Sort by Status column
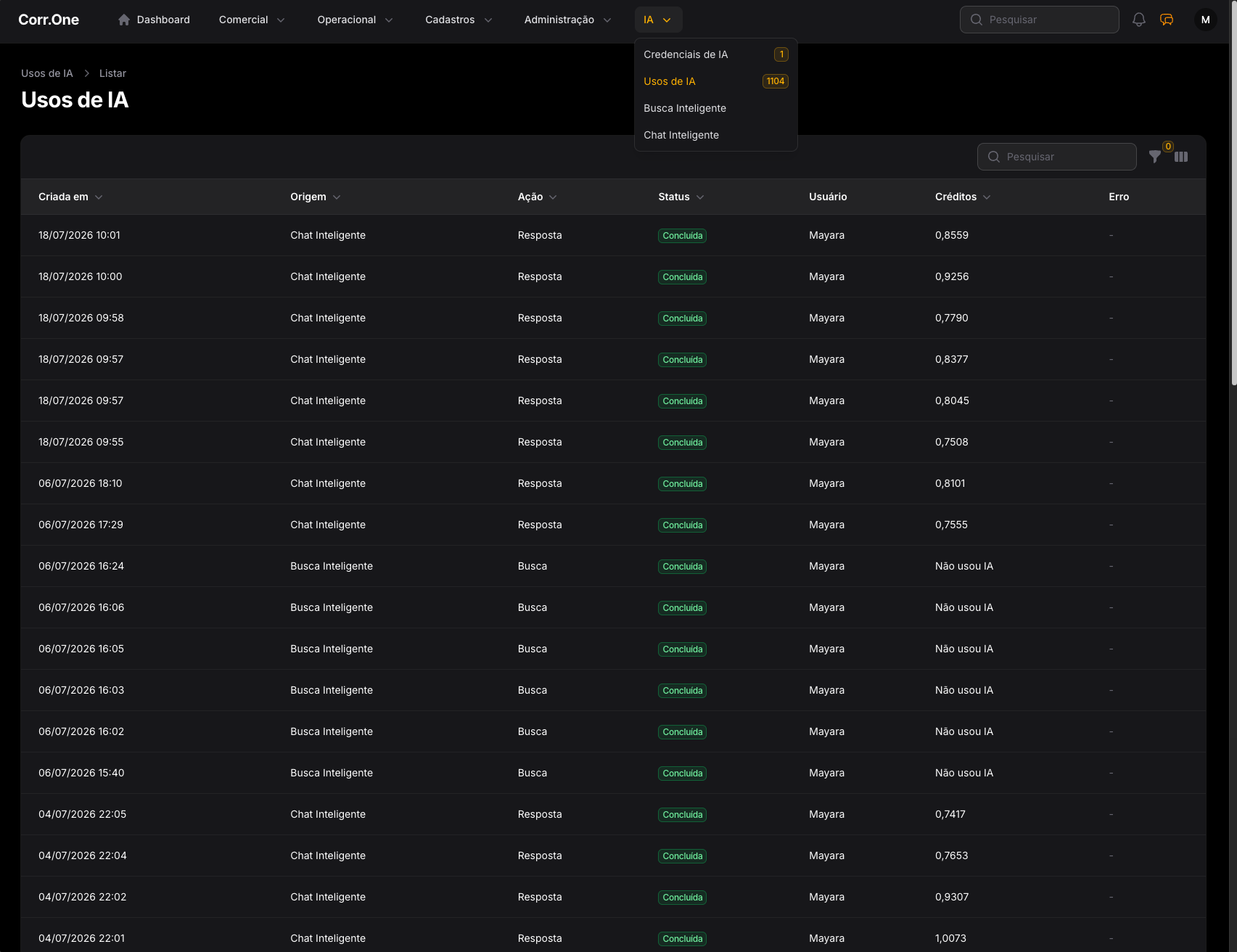This screenshot has width=1237, height=952. 681,197
